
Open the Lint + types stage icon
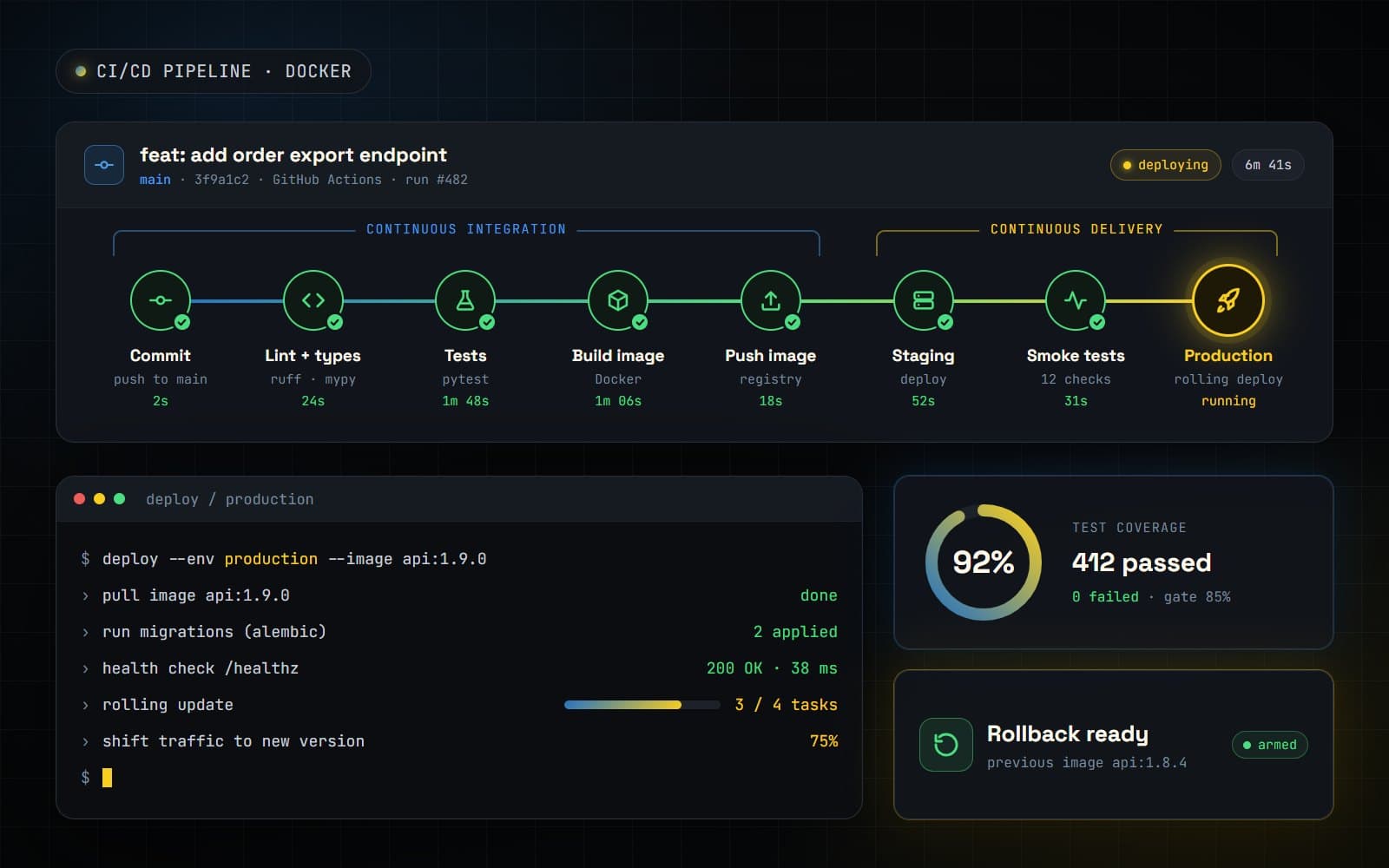313,300
